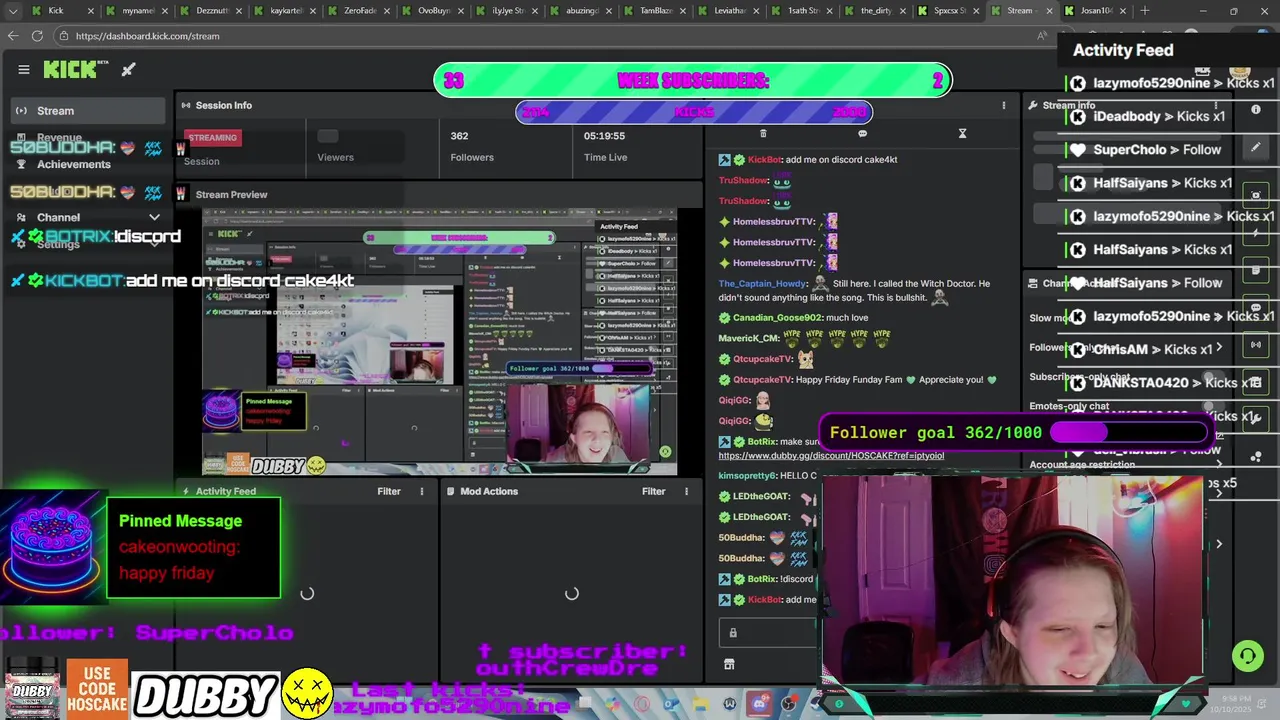Click the chat message input field
This screenshot has width=1280, height=720.
tap(768, 632)
